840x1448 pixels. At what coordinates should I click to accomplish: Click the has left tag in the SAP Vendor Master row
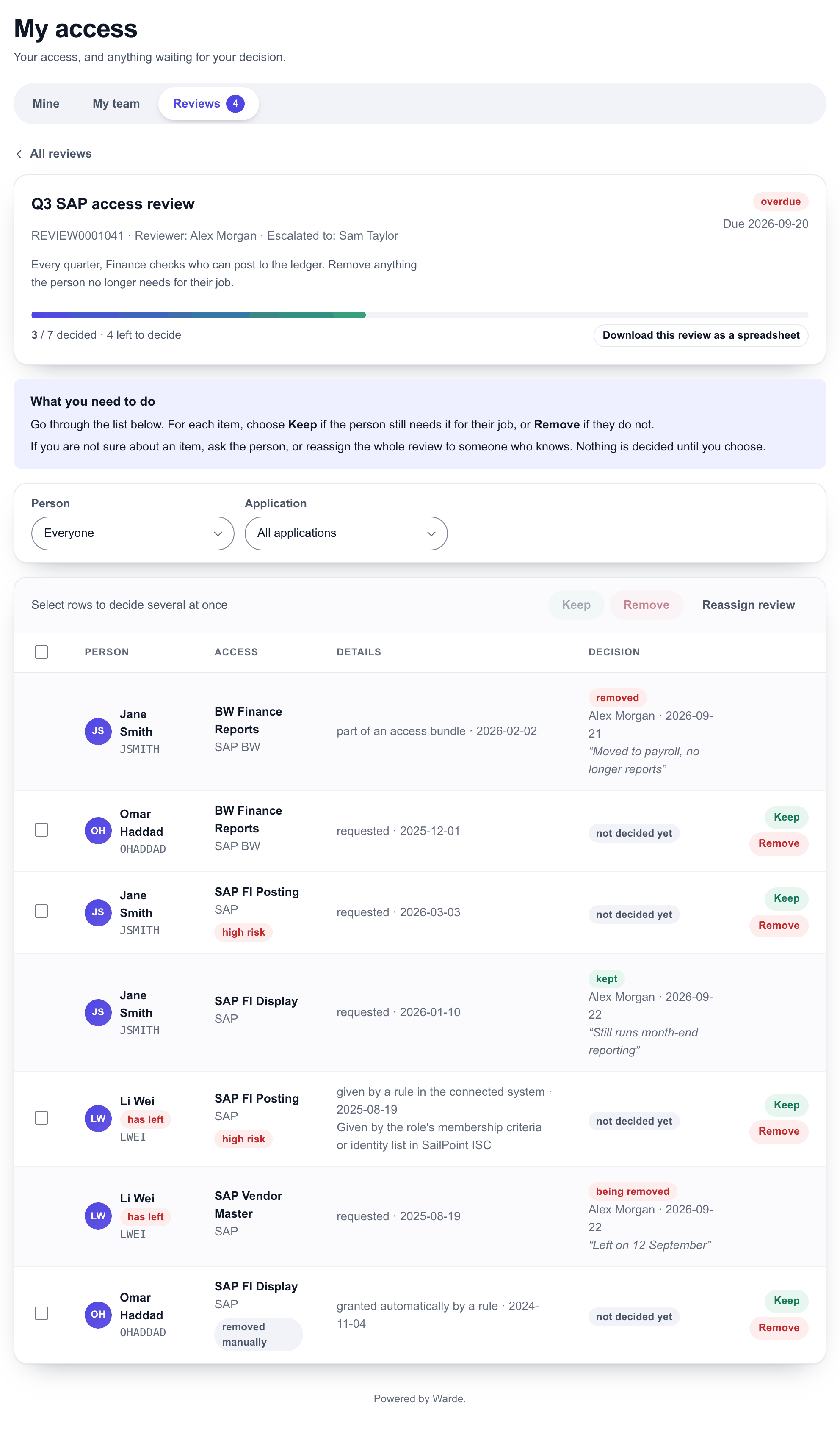pyautogui.click(x=145, y=1216)
